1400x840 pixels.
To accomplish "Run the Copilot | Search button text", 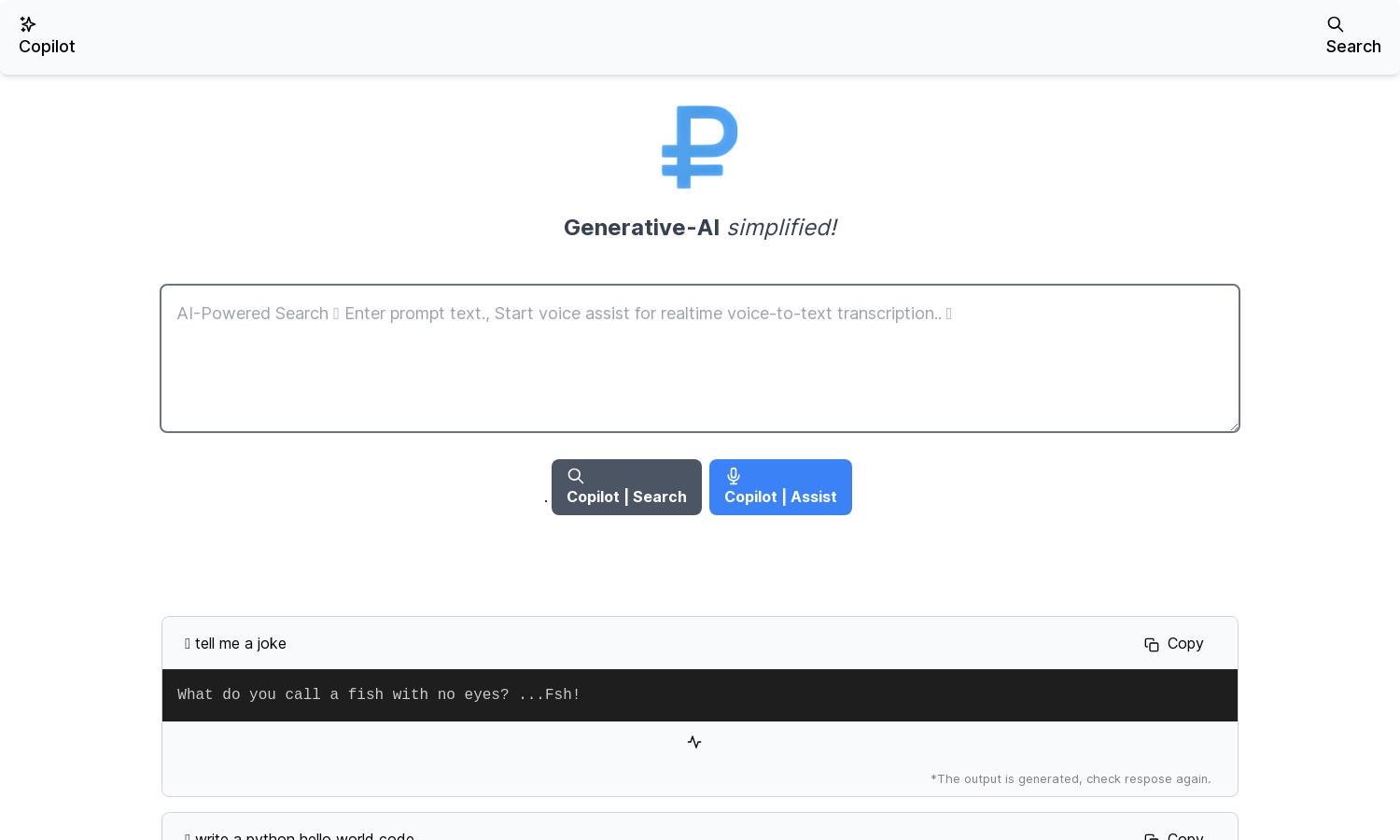I will click(626, 497).
